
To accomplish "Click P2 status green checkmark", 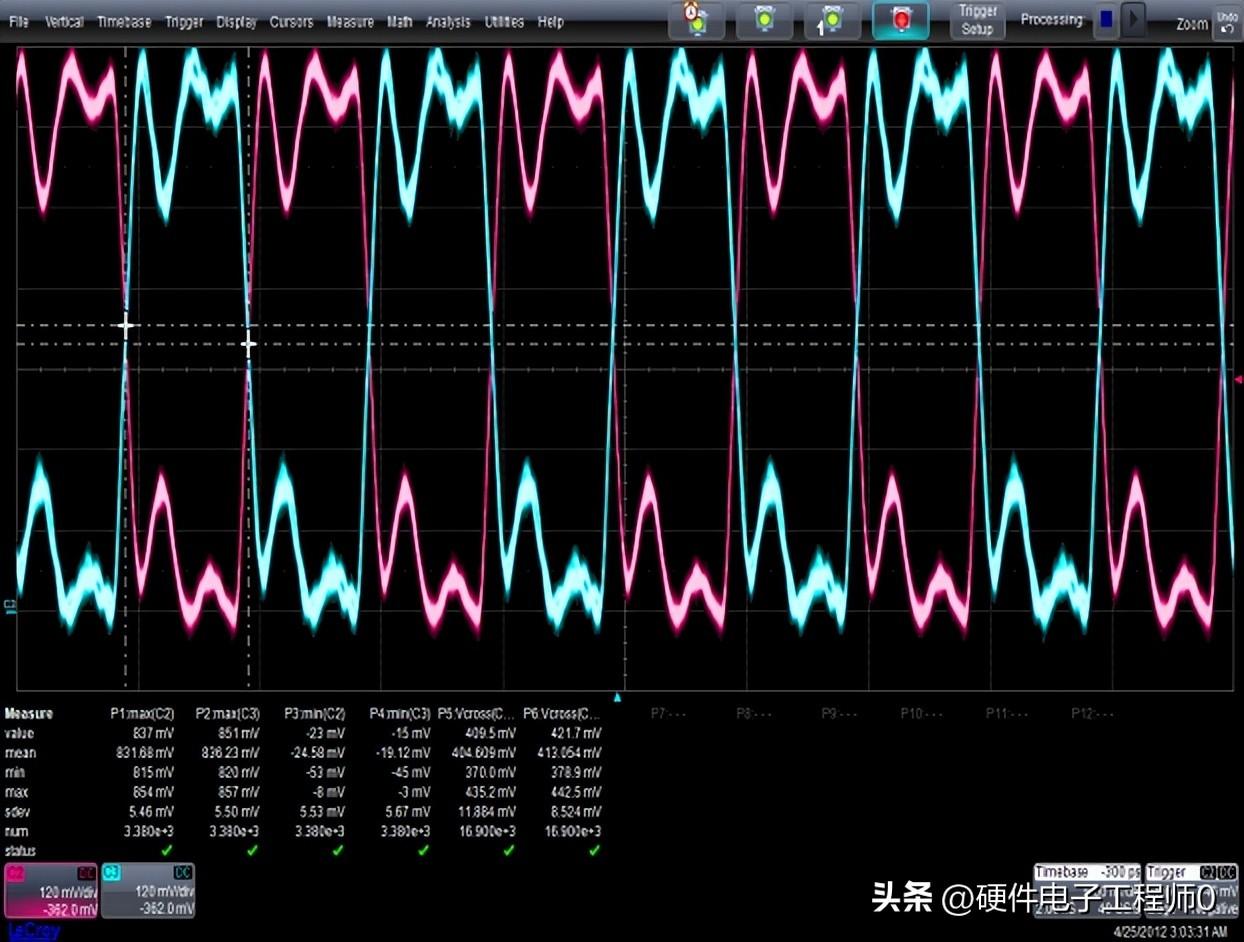I will pos(252,850).
